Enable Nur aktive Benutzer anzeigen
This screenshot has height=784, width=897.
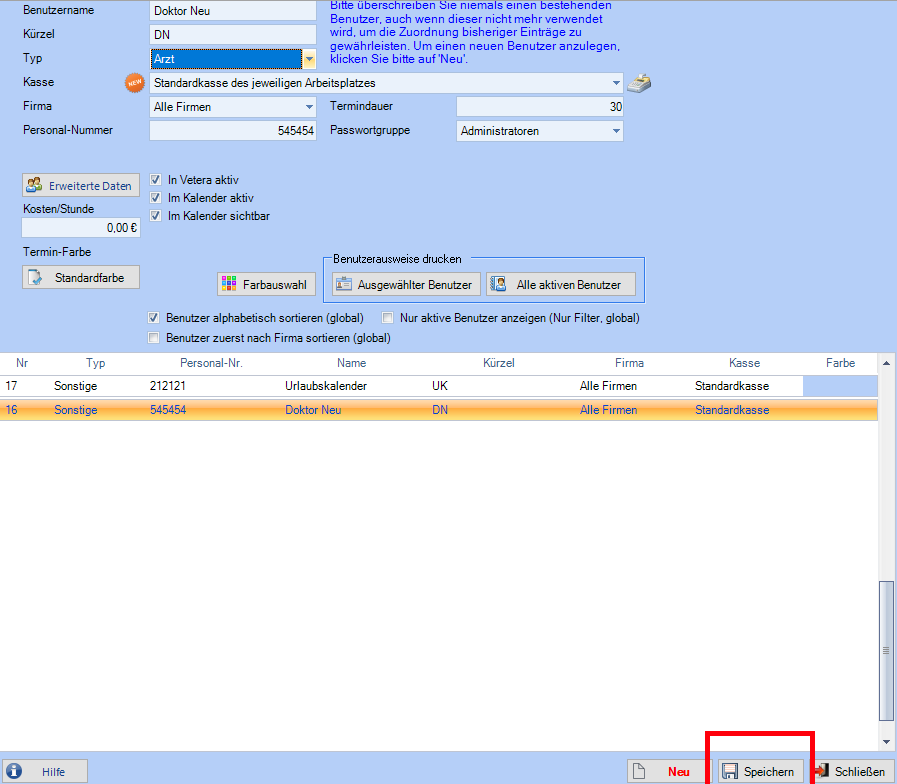[391, 318]
